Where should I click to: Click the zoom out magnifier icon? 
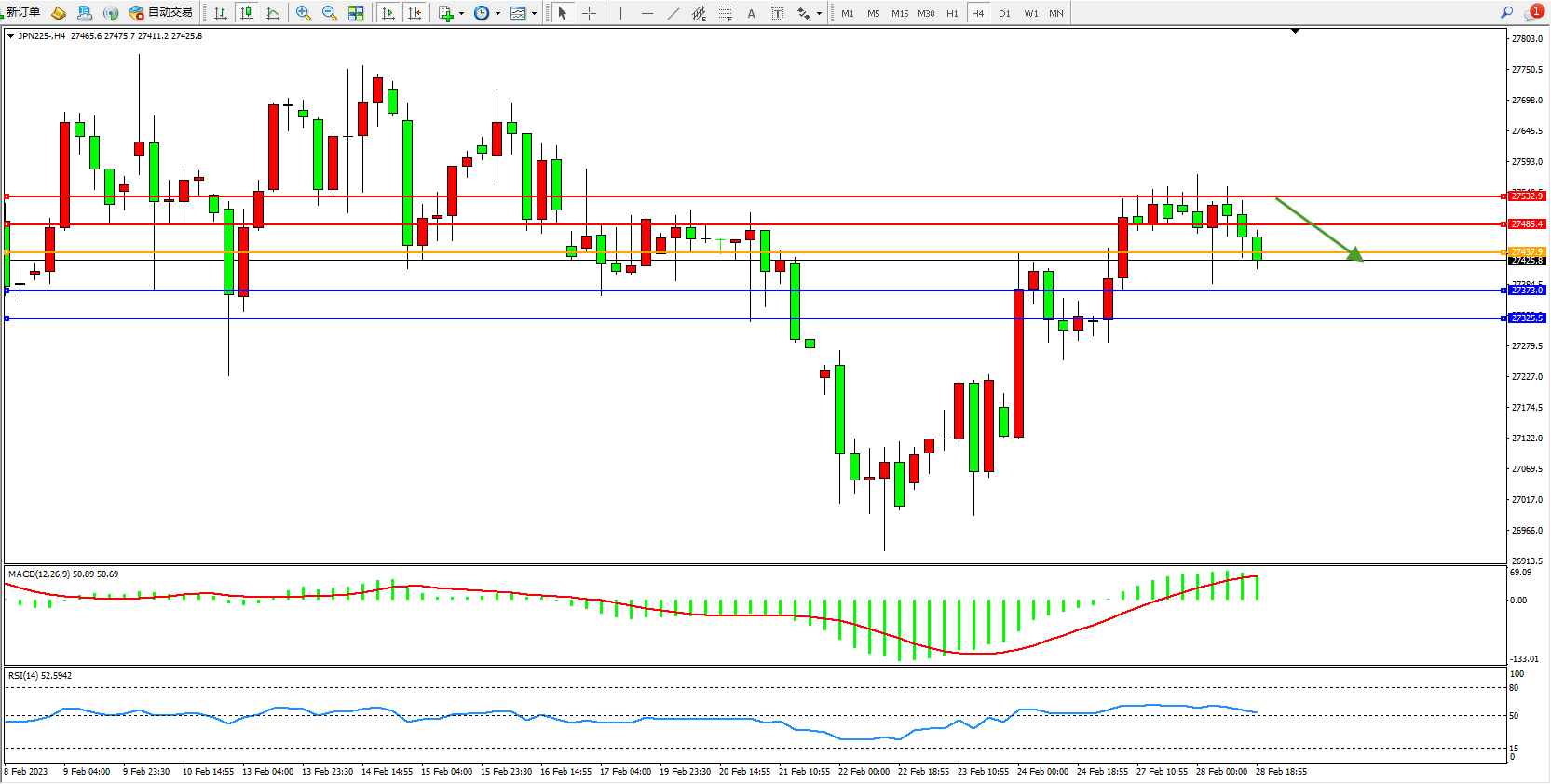tap(329, 13)
